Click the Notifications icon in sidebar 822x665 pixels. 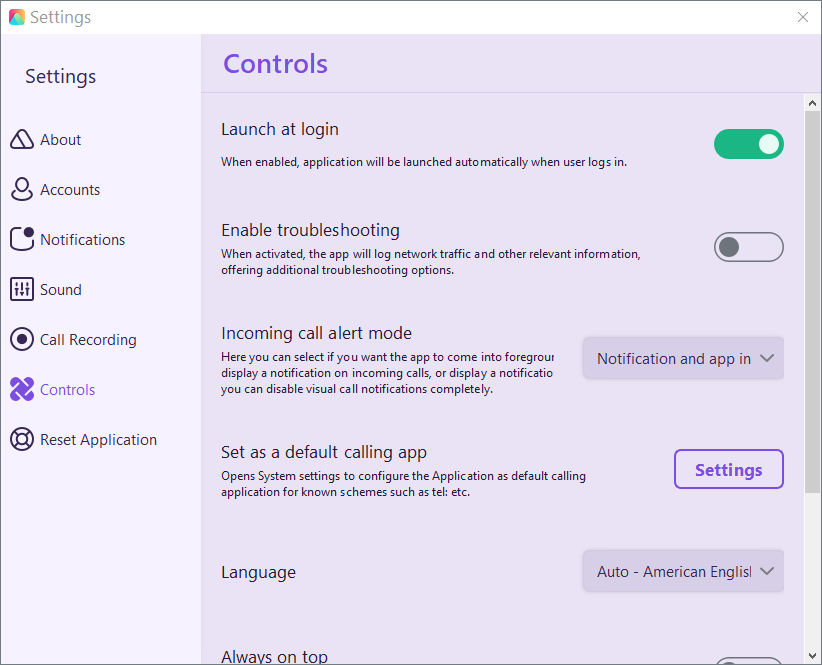(22, 240)
